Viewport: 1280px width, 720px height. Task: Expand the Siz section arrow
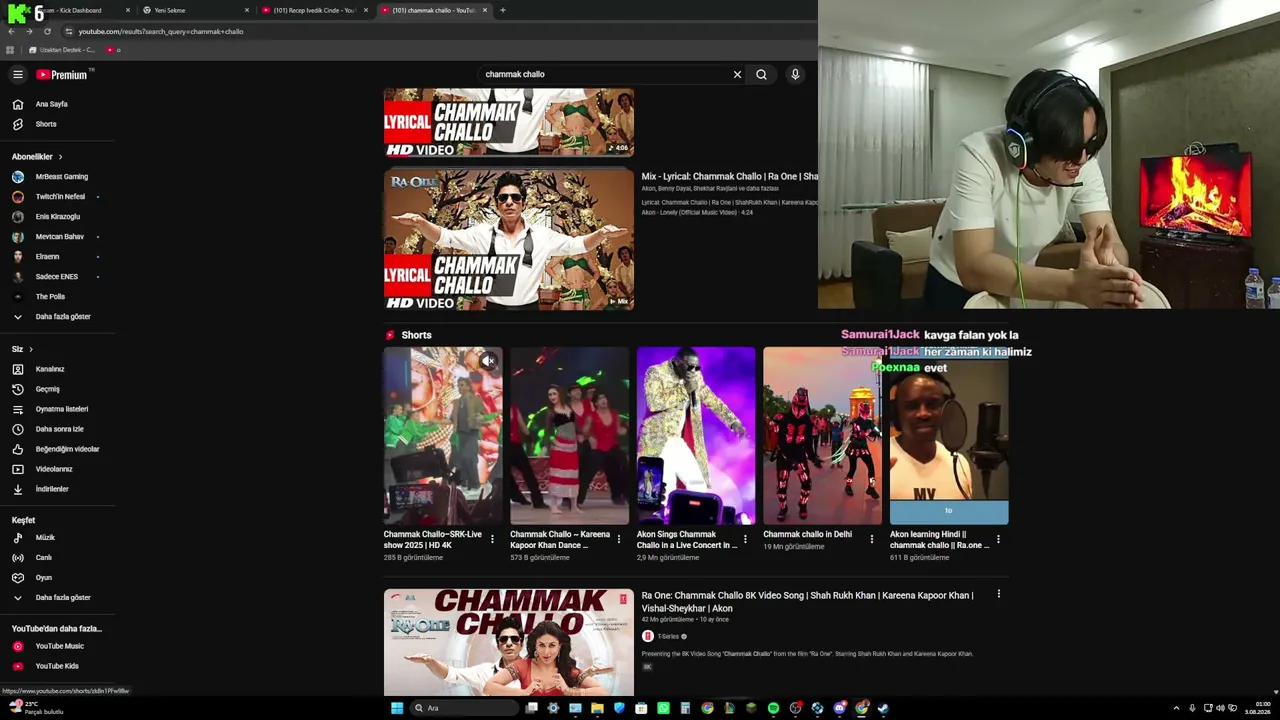pyautogui.click(x=31, y=349)
